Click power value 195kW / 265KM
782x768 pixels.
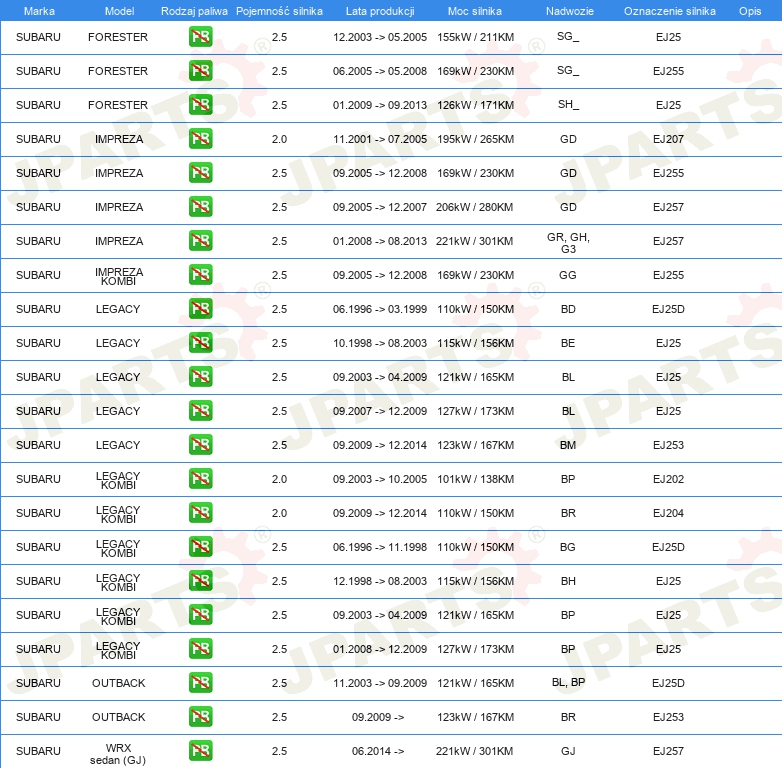[x=475, y=139]
